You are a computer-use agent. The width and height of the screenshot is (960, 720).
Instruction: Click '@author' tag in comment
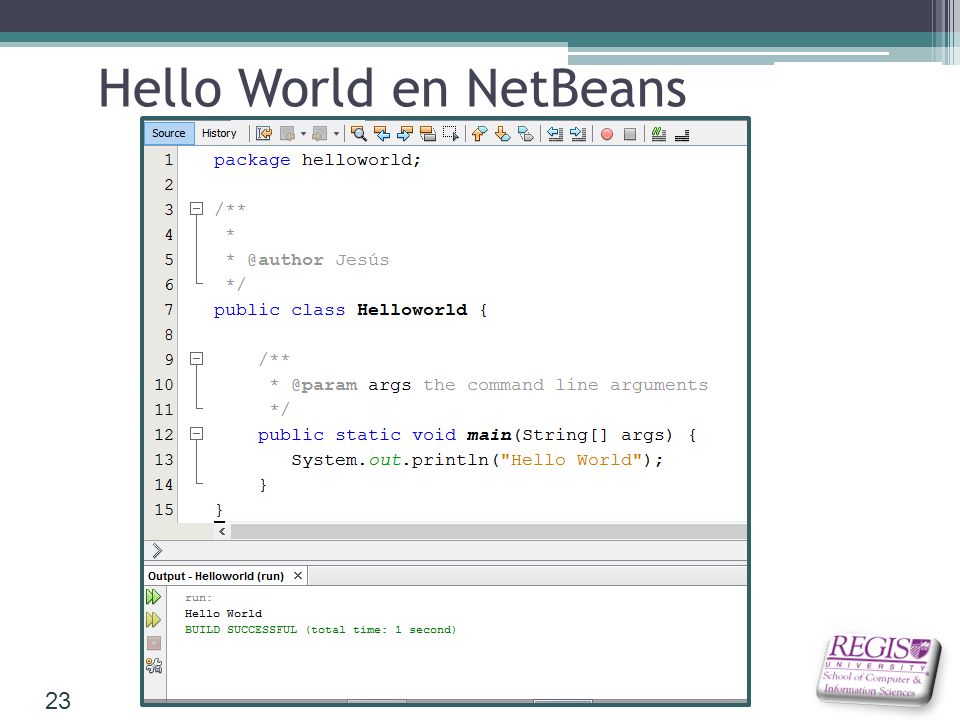[x=285, y=260]
